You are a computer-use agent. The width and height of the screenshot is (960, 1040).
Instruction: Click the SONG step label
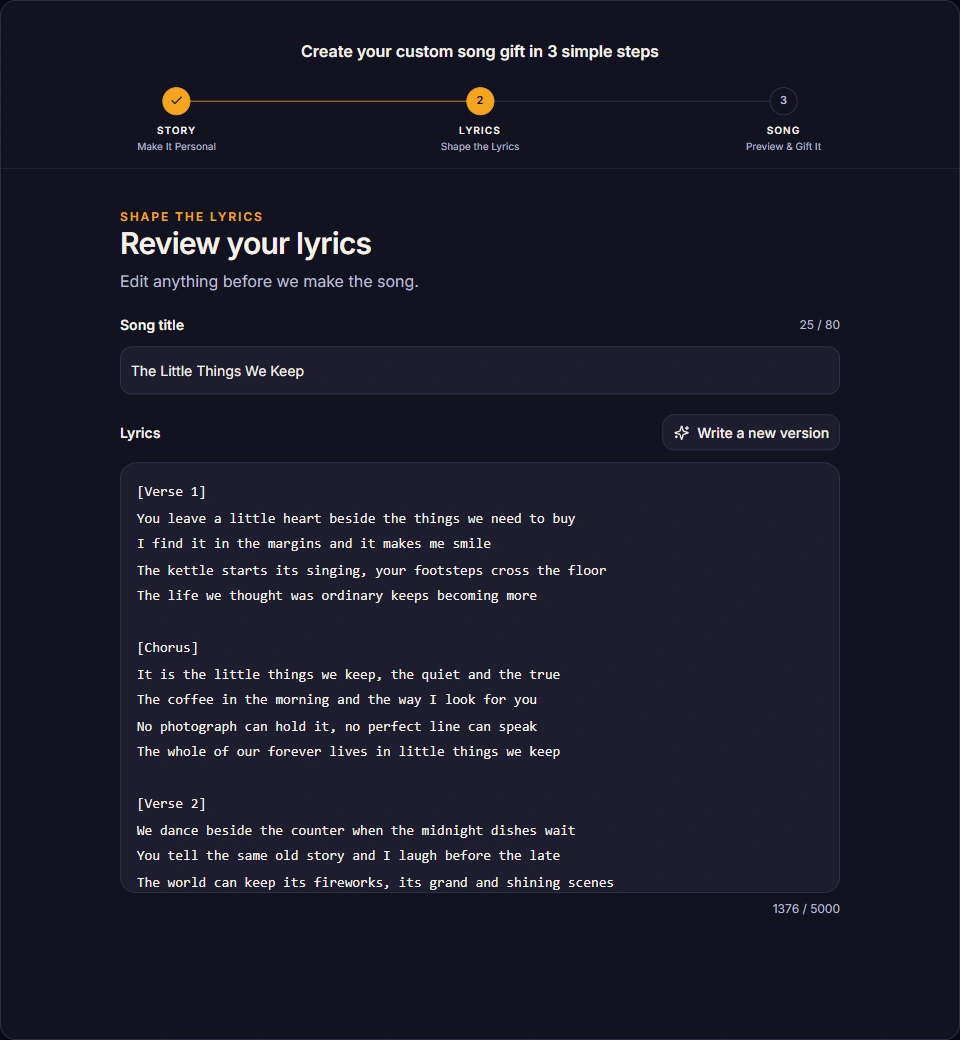[783, 131]
